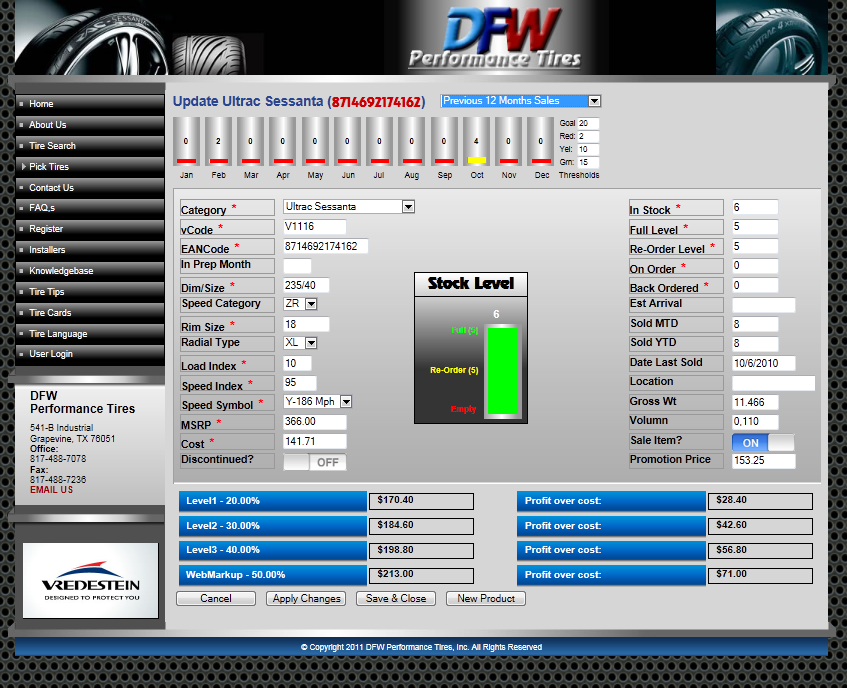Click the Gross Wt input field
847x688 pixels.
coord(755,402)
